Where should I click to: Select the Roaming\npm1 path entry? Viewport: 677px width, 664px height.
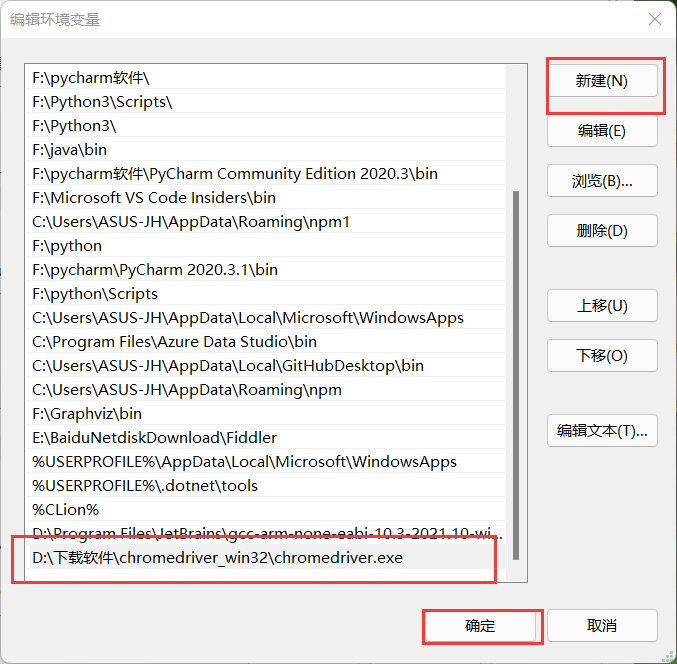pyautogui.click(x=265, y=221)
